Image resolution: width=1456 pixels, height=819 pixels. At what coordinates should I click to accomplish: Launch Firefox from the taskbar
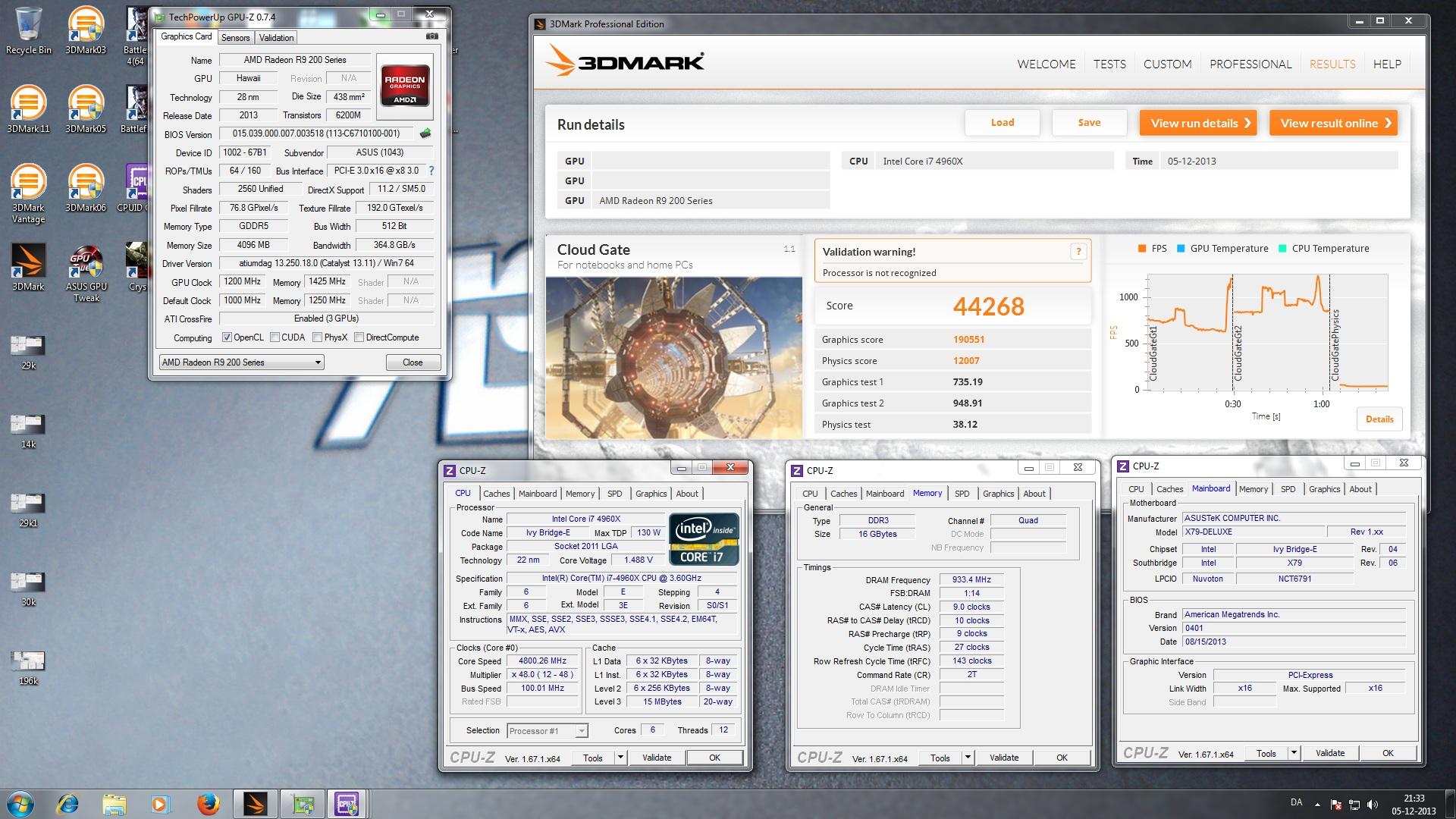207,804
